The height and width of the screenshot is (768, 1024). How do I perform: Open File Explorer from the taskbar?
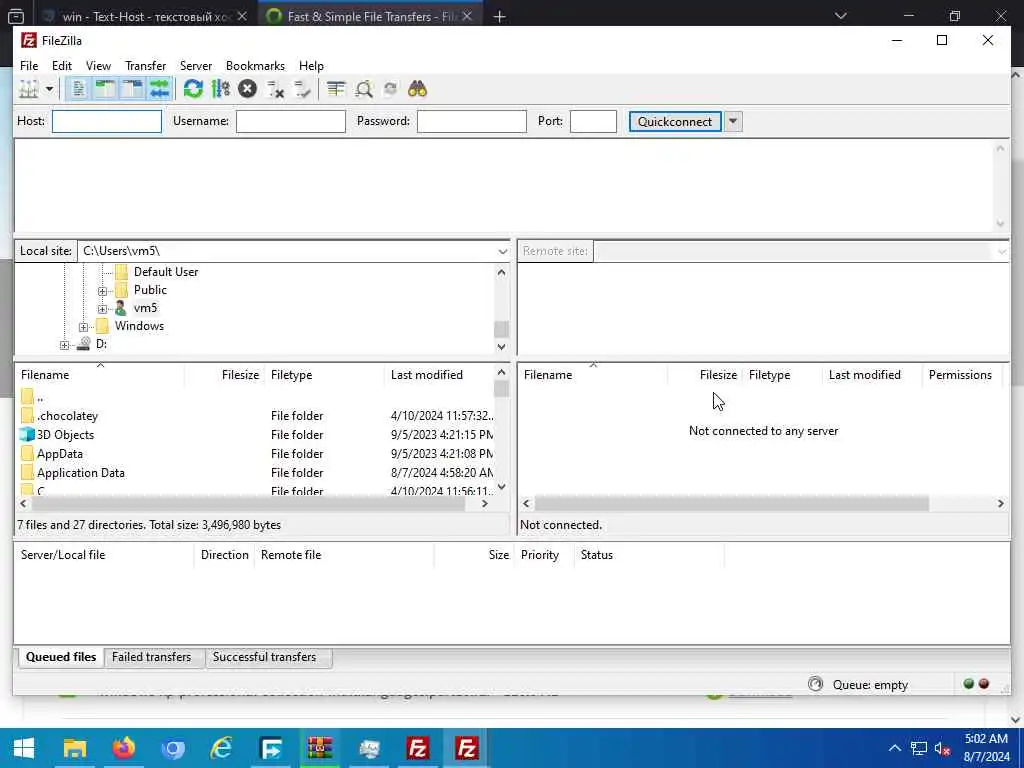coord(74,748)
